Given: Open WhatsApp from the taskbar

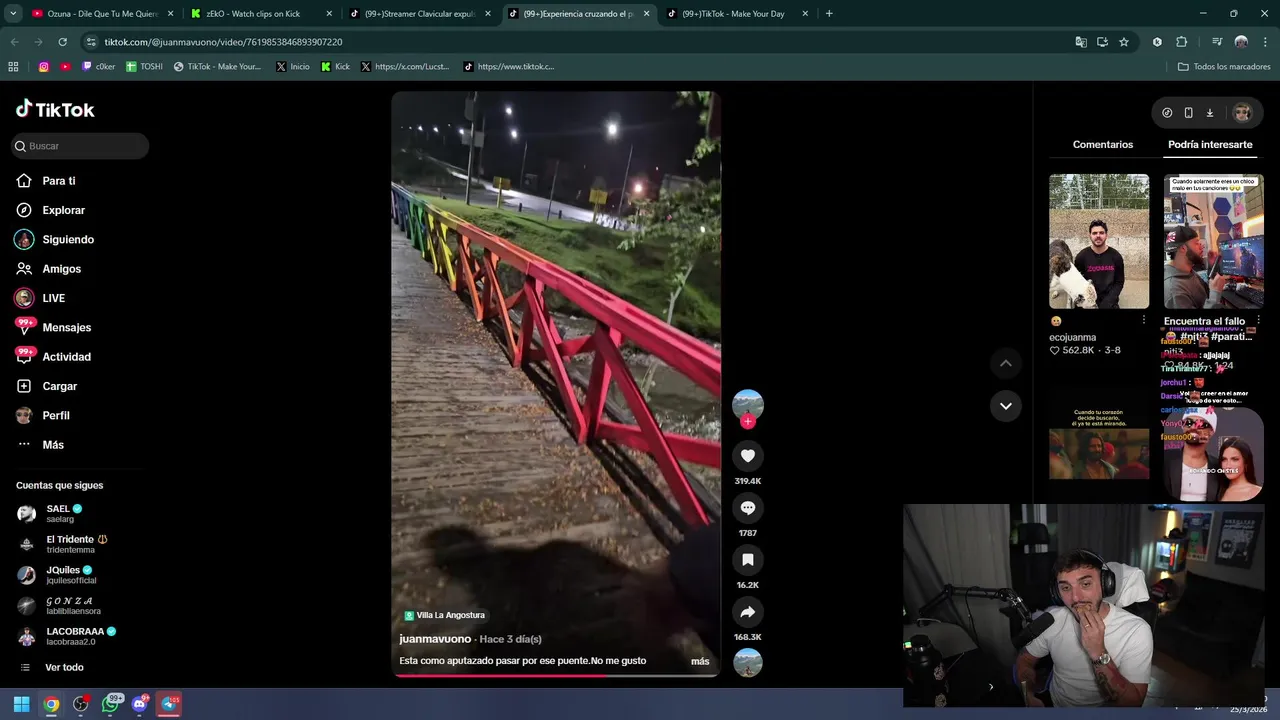Looking at the screenshot, I should pyautogui.click(x=111, y=704).
